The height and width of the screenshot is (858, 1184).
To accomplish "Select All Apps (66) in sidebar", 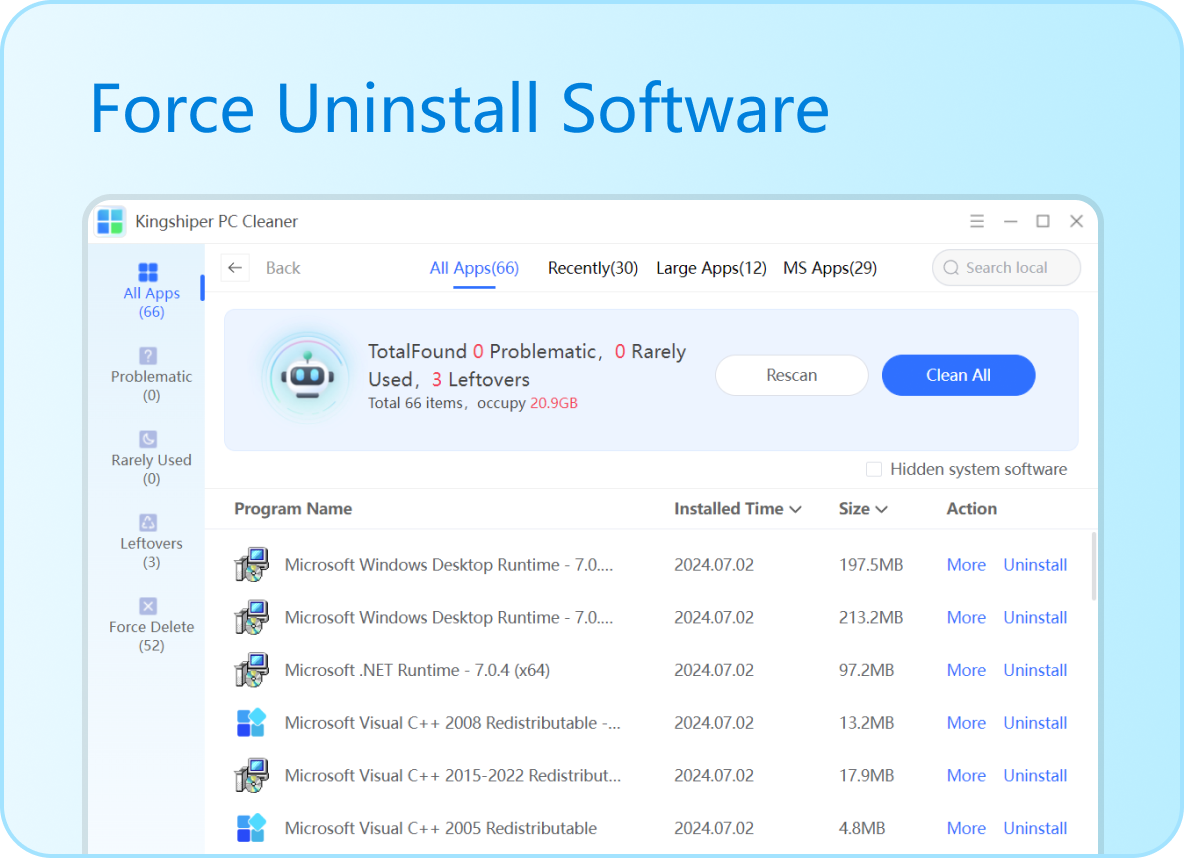I will click(151, 291).
